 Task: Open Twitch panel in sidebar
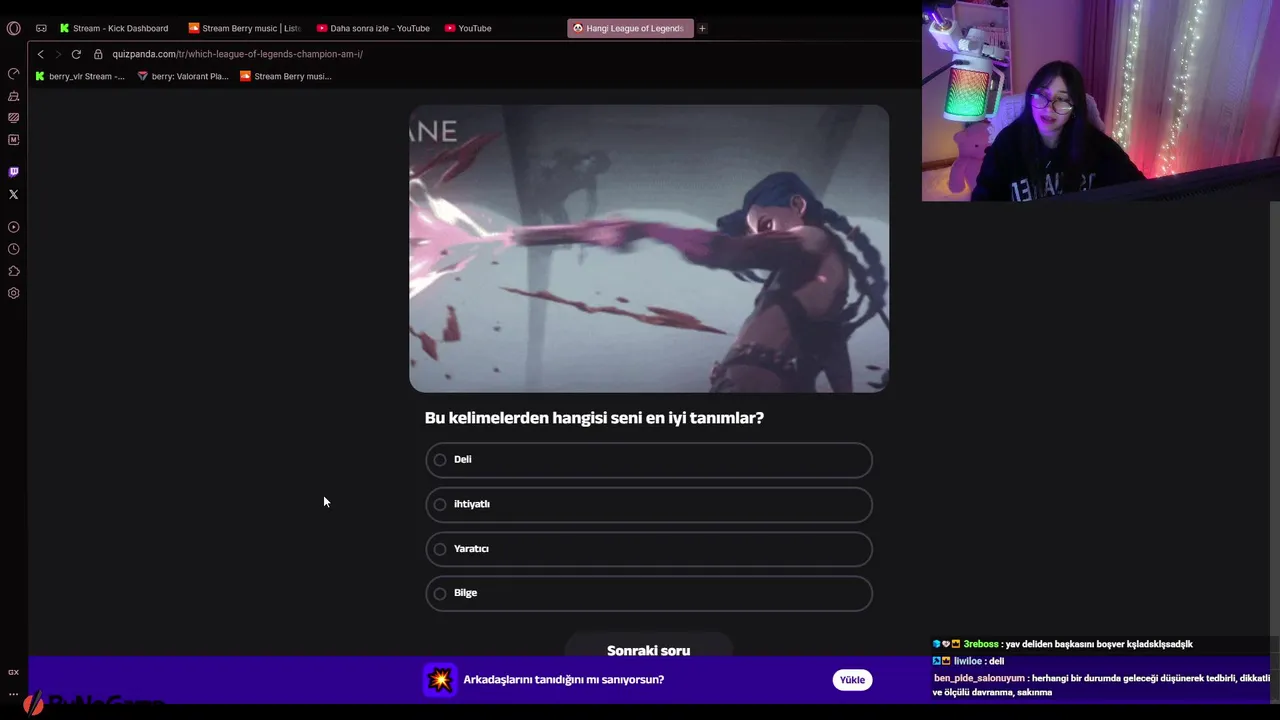pos(13,172)
